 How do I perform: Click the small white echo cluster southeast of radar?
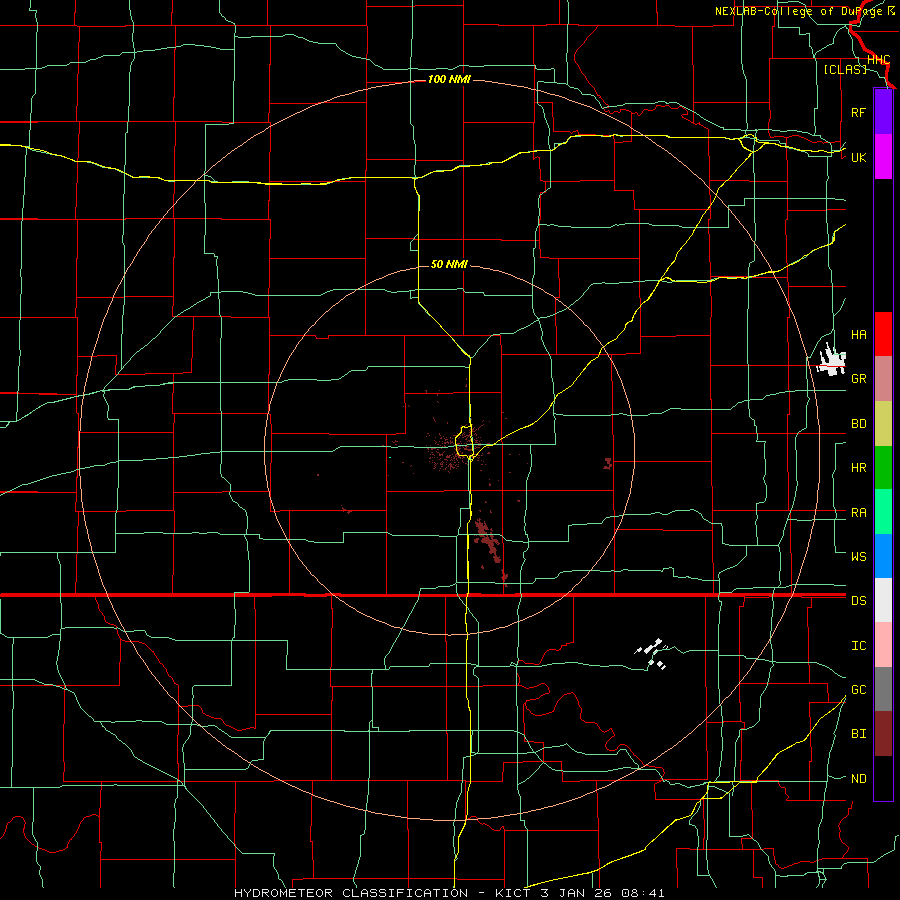[651, 654]
